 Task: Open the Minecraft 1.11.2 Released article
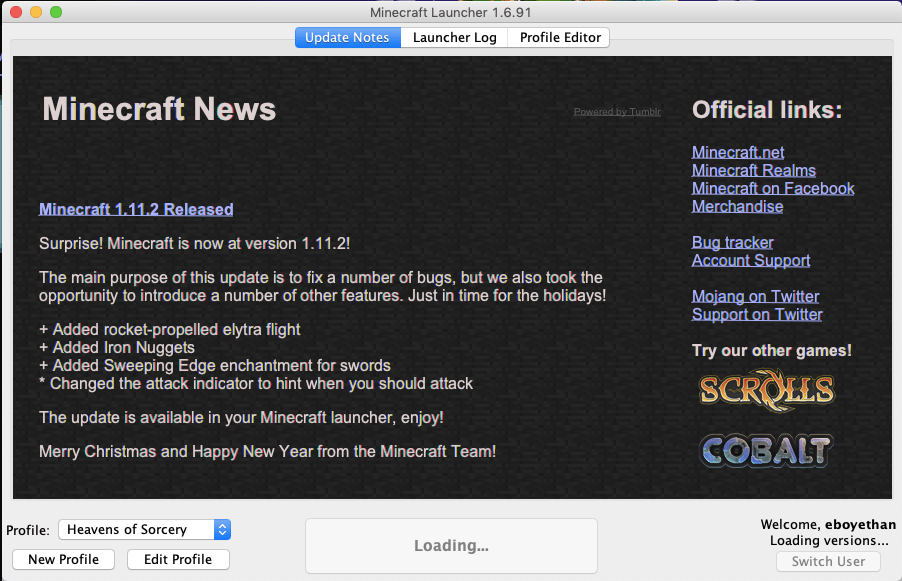(x=135, y=209)
